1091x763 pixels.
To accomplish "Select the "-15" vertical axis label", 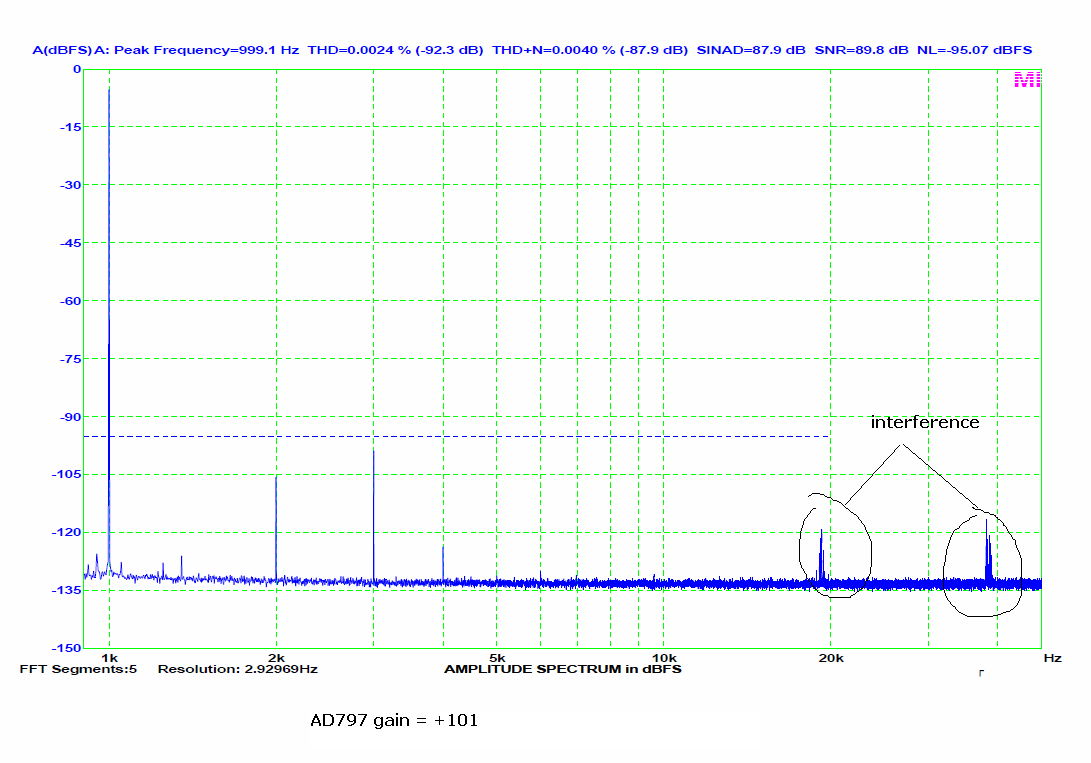I will (70, 127).
